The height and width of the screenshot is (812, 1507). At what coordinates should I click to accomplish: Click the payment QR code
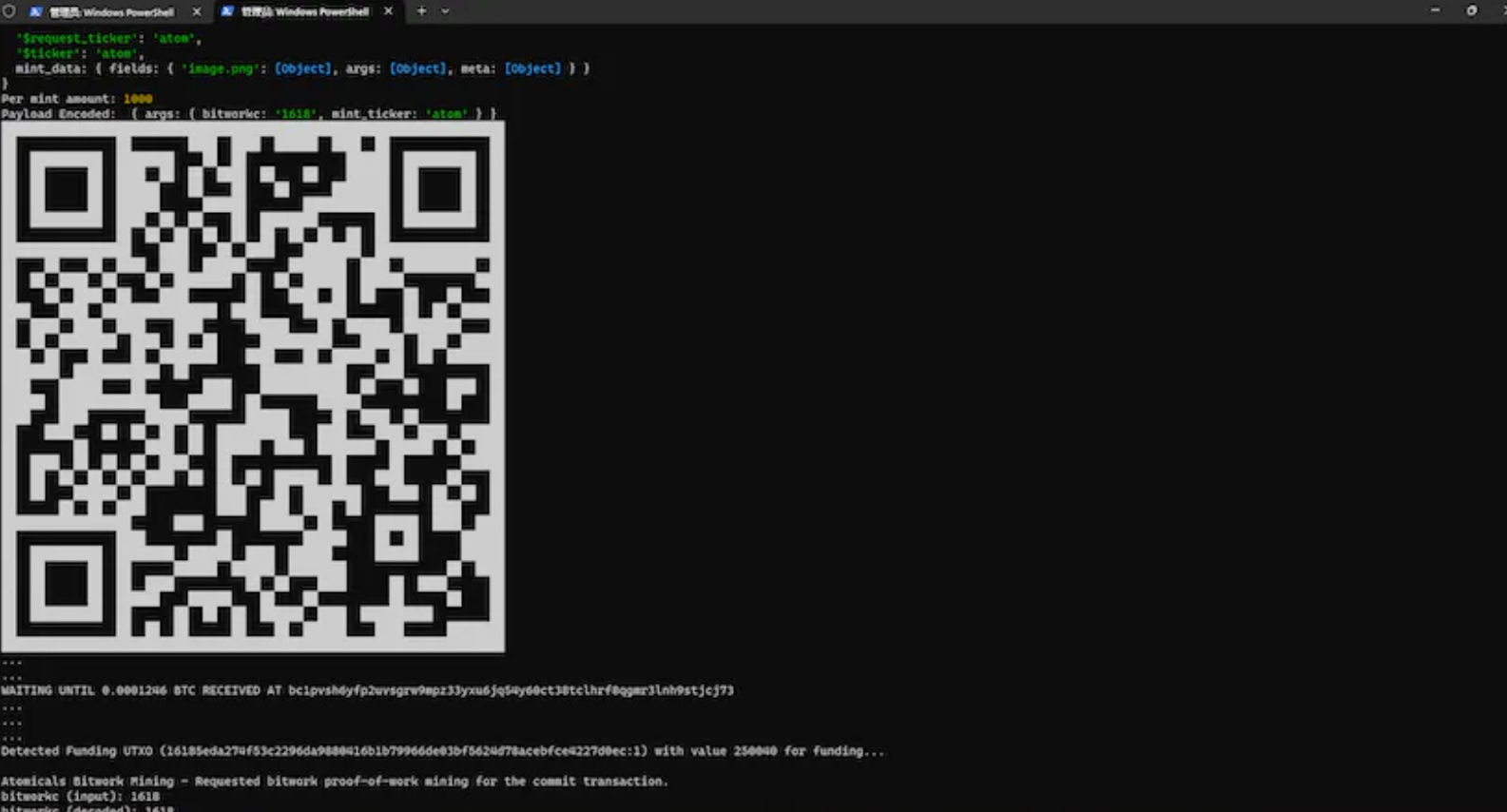(253, 386)
